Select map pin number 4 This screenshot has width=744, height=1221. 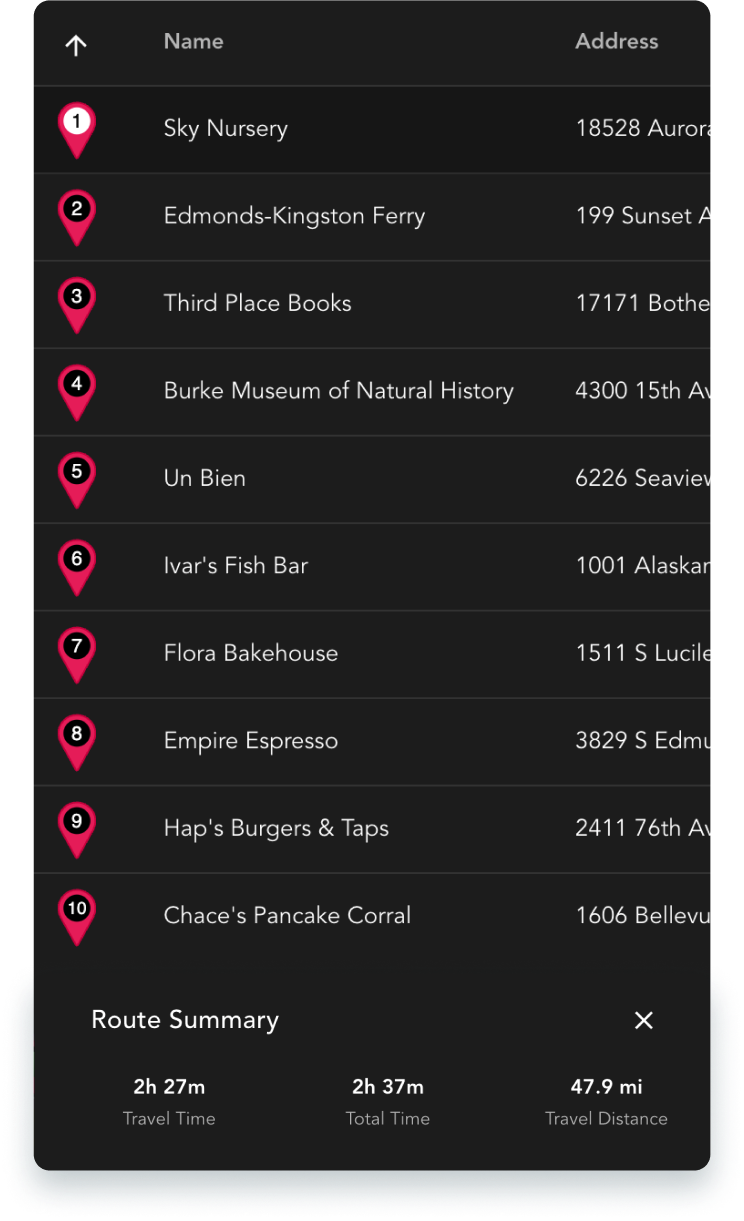pyautogui.click(x=77, y=389)
